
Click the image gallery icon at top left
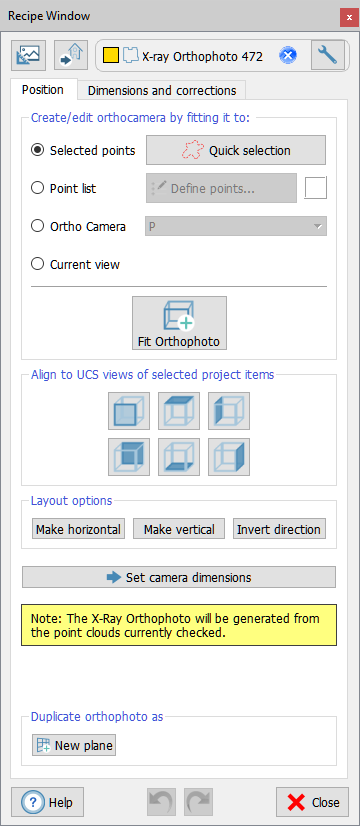click(x=28, y=55)
